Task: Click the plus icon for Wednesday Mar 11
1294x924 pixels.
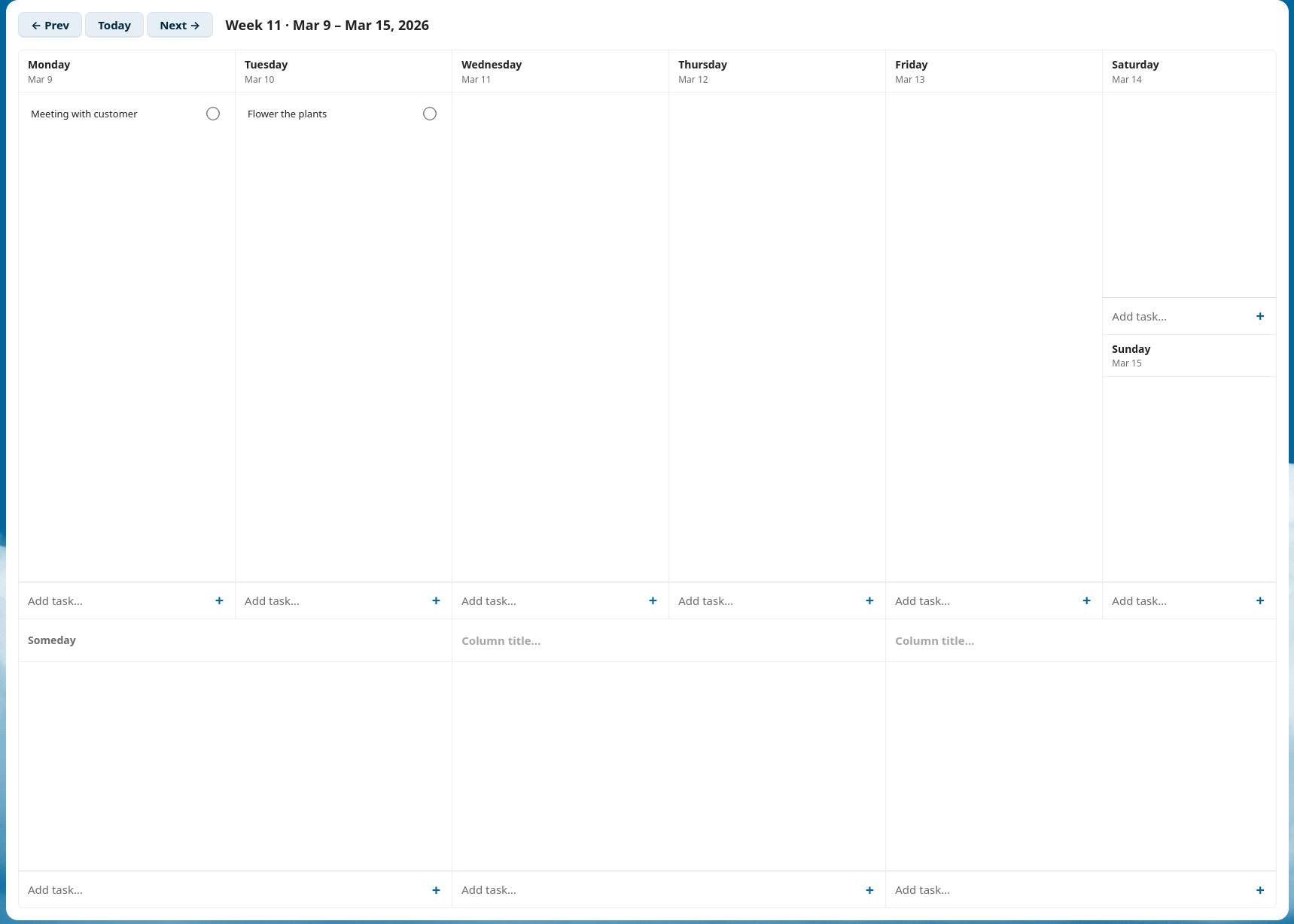Action: 652,600
